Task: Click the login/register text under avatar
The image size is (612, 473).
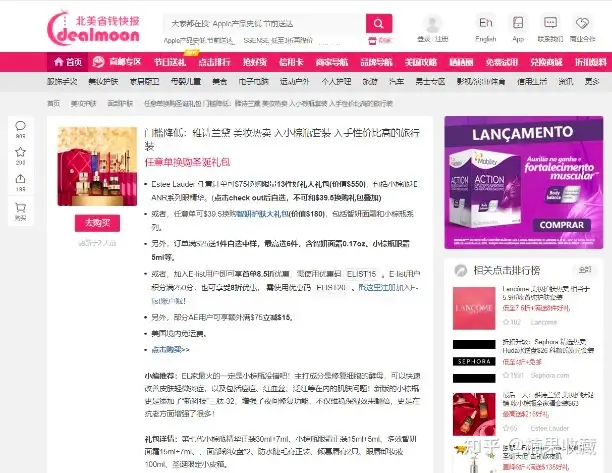Action: pos(433,39)
